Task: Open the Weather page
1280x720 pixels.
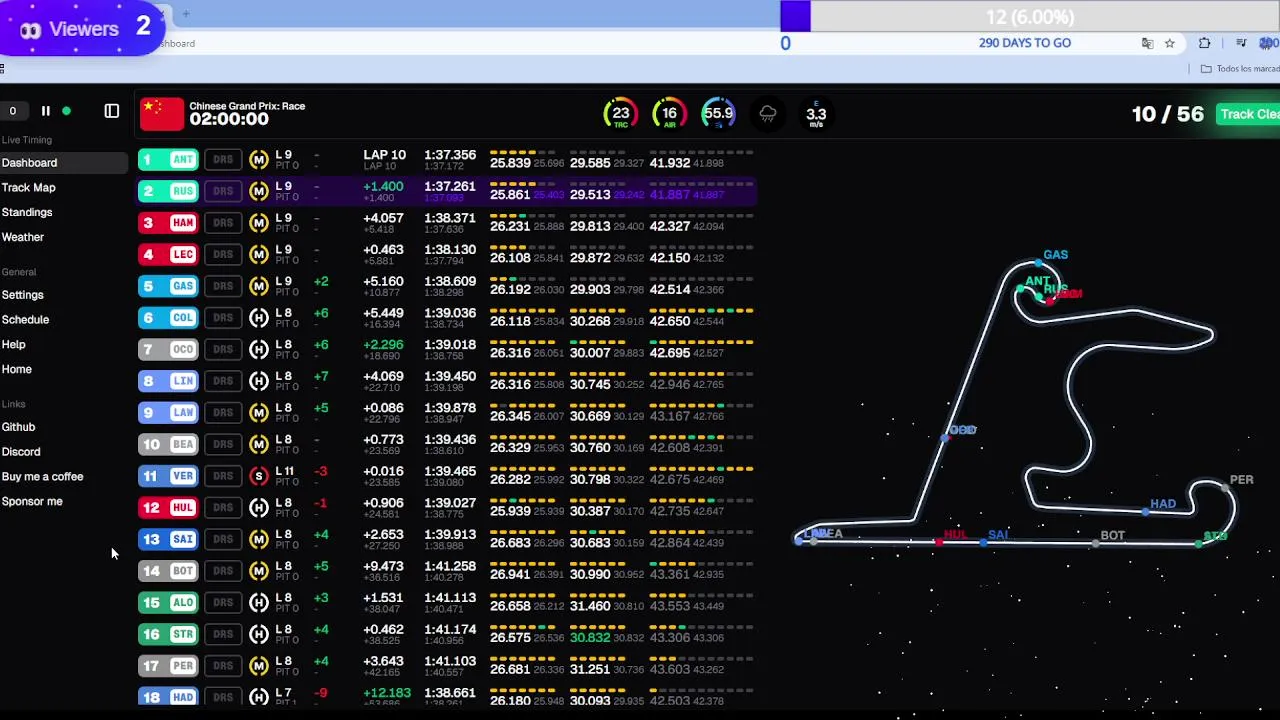Action: 23,237
